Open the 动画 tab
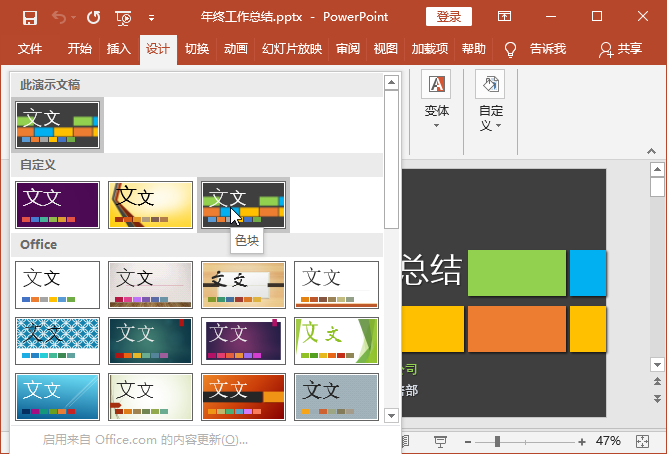This screenshot has width=667, height=454. click(x=236, y=49)
